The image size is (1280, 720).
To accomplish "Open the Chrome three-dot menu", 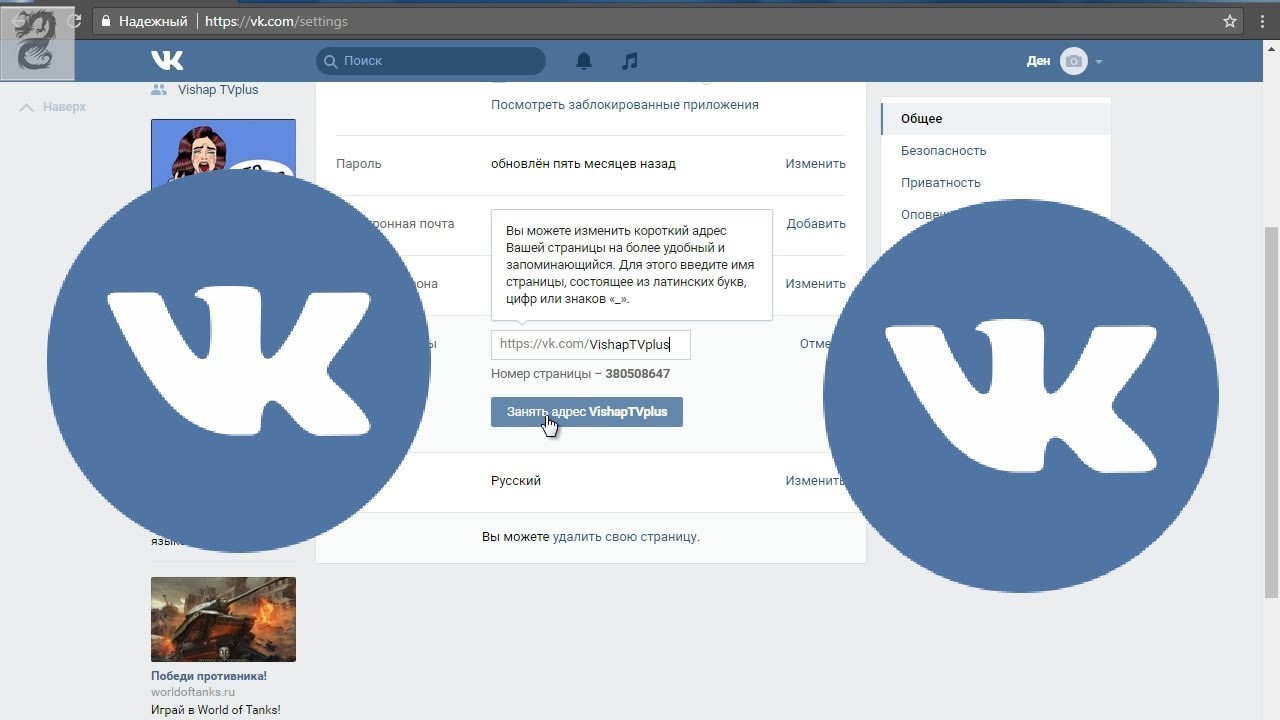I will (1261, 21).
